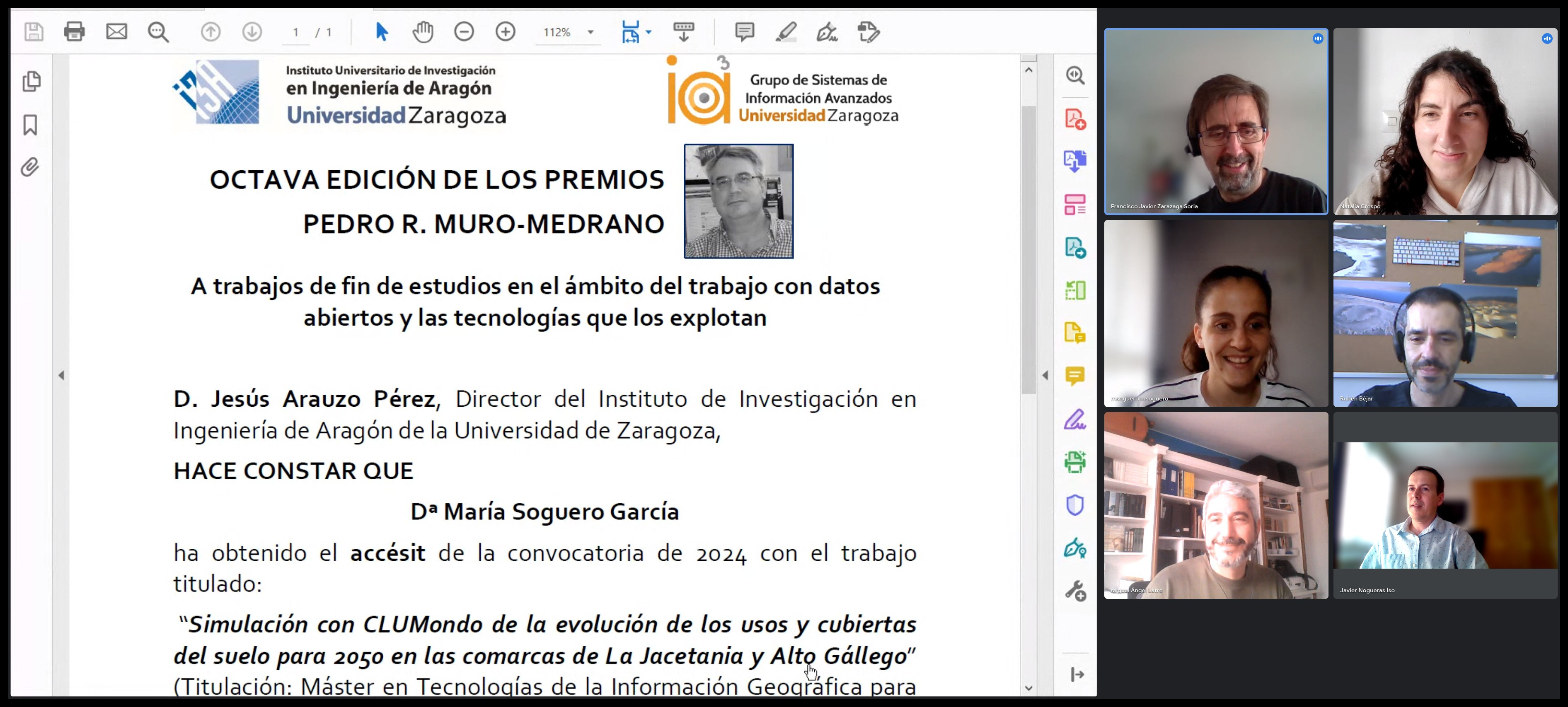Select Francisco Javier Zarazaga Soria video tile
This screenshot has width=1568, height=707.
click(x=1216, y=122)
